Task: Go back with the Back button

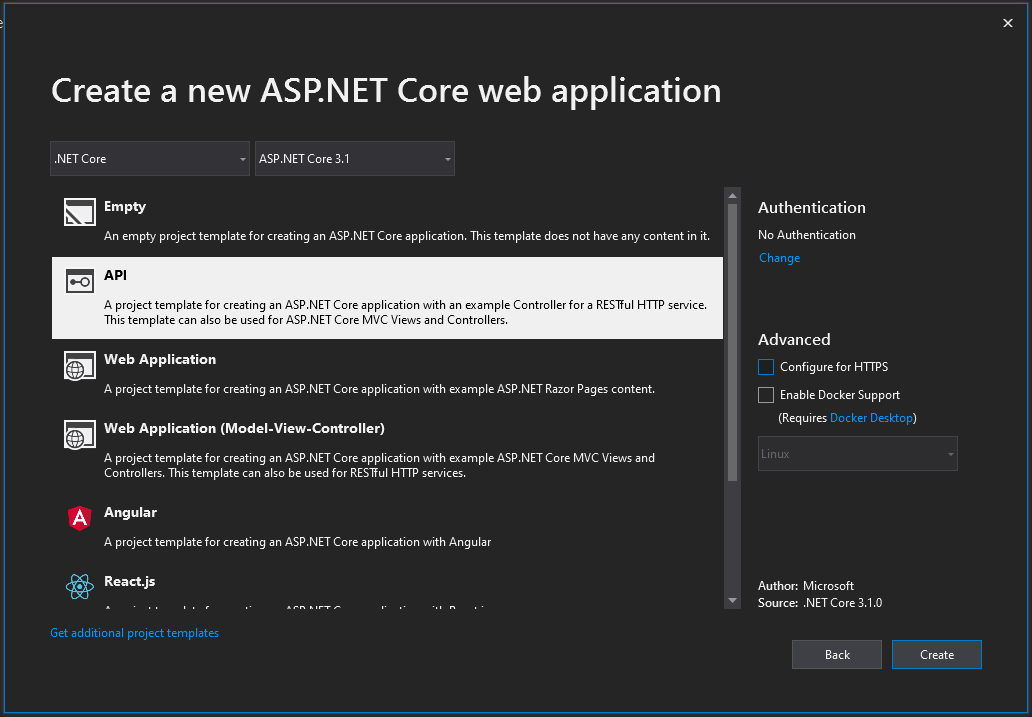Action: 837,654
